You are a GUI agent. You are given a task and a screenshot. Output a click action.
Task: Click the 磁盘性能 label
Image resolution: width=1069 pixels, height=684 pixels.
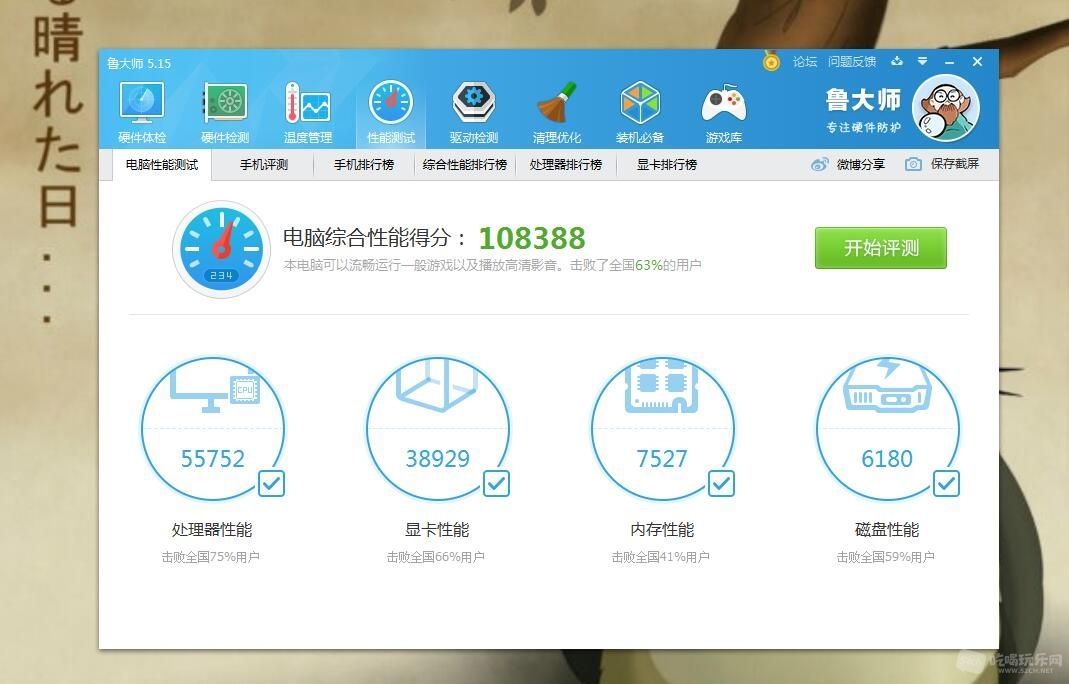pos(887,529)
